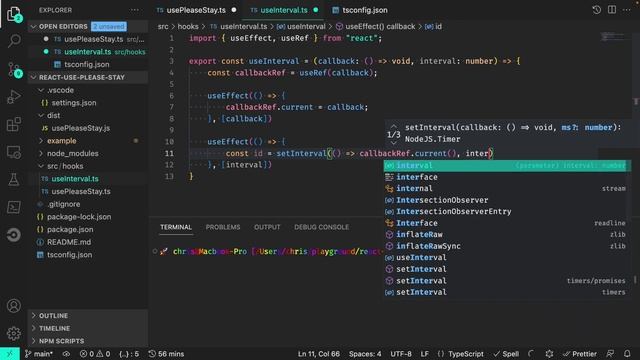Change file encoding UTF-8
Screen dimensions: 640x360
coord(401,354)
